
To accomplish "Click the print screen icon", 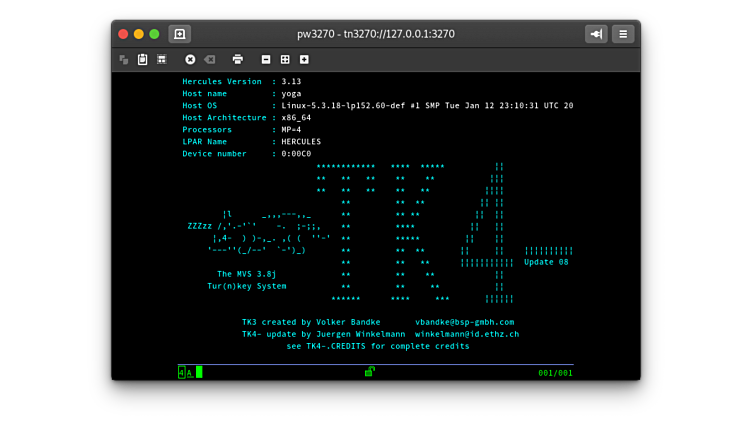I will coord(238,60).
